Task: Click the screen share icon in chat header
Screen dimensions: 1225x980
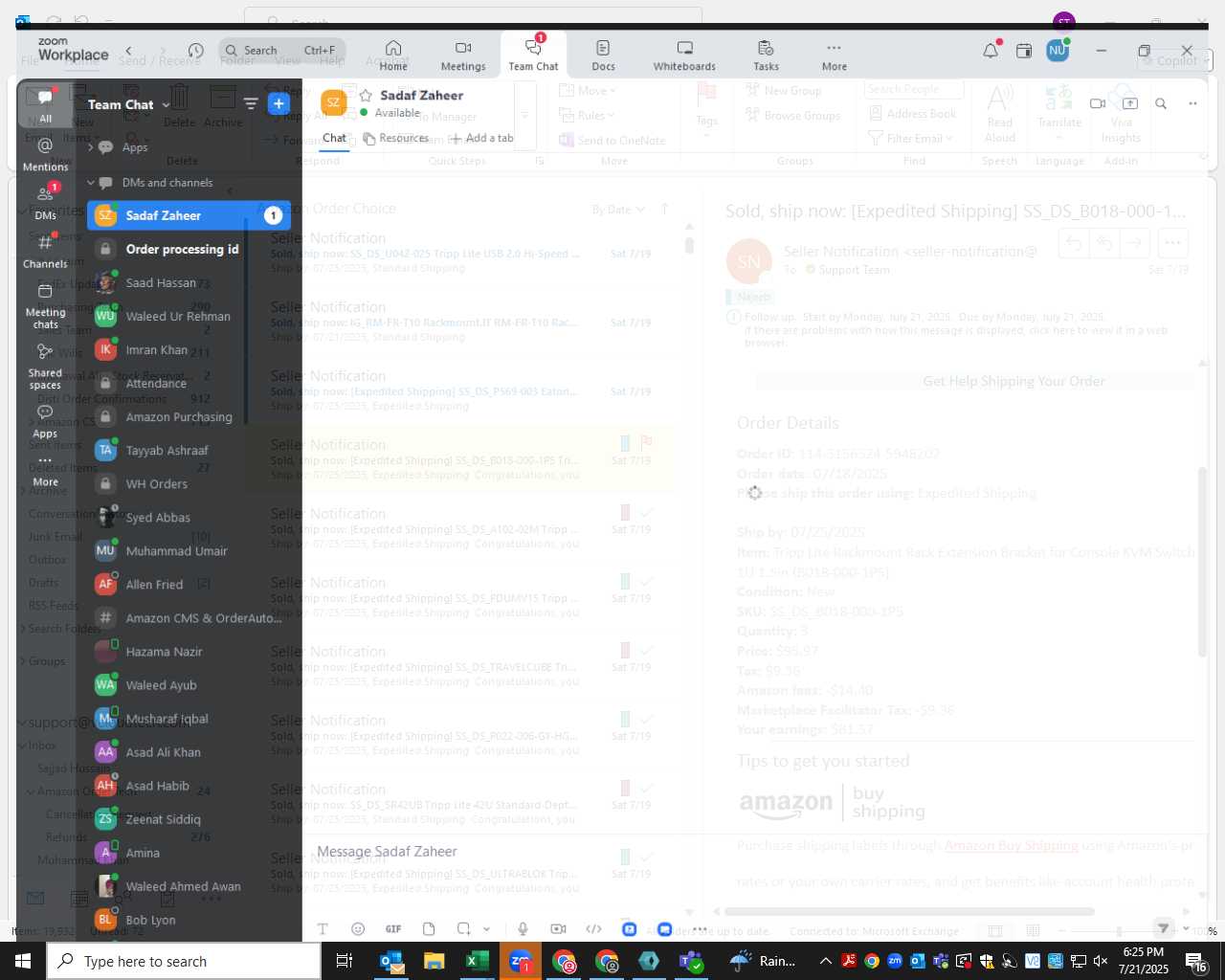Action: pos(1129,103)
